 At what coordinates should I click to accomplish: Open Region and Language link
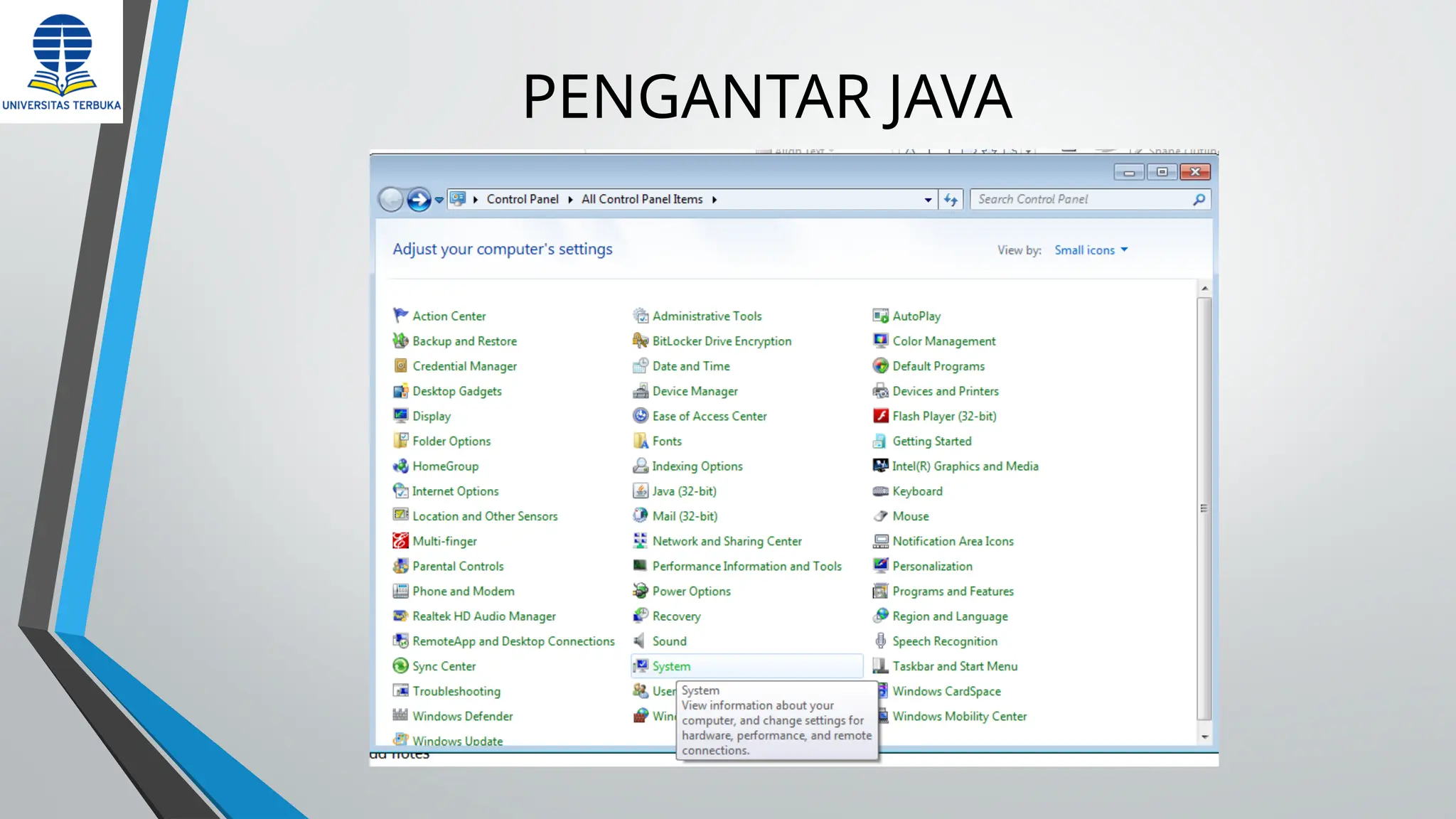950,616
